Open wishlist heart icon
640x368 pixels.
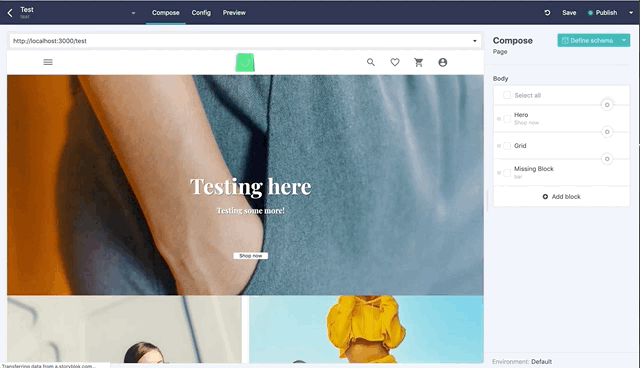pos(395,62)
